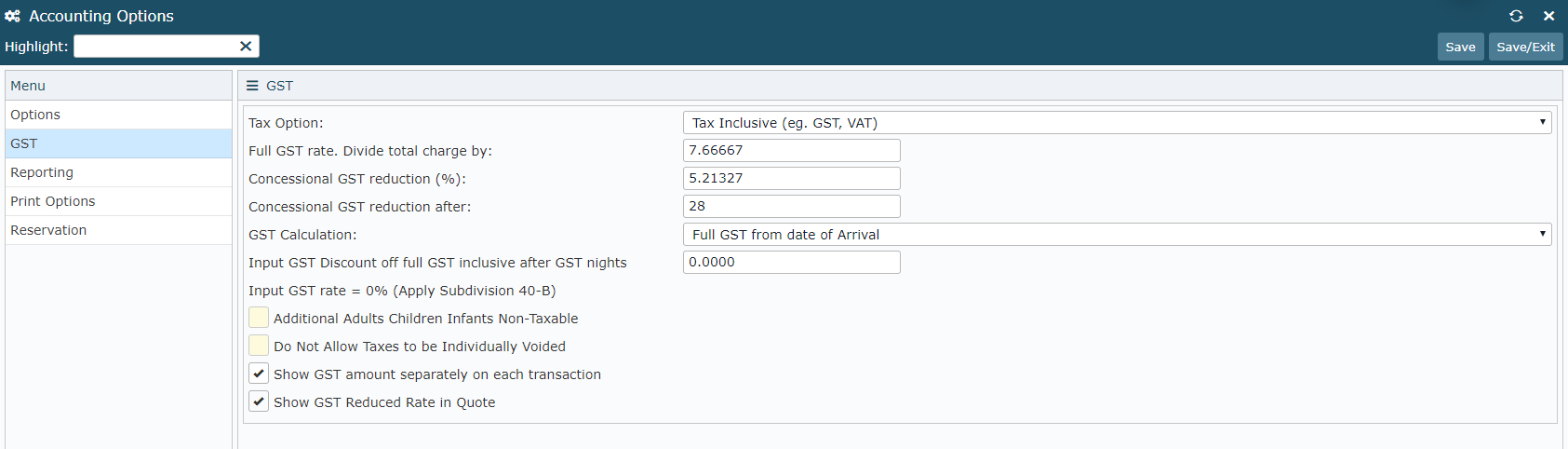Screen dimensions: 1568x449
Task: Enable Additional Adults Children Infants Non-Taxable
Action: pyautogui.click(x=259, y=318)
